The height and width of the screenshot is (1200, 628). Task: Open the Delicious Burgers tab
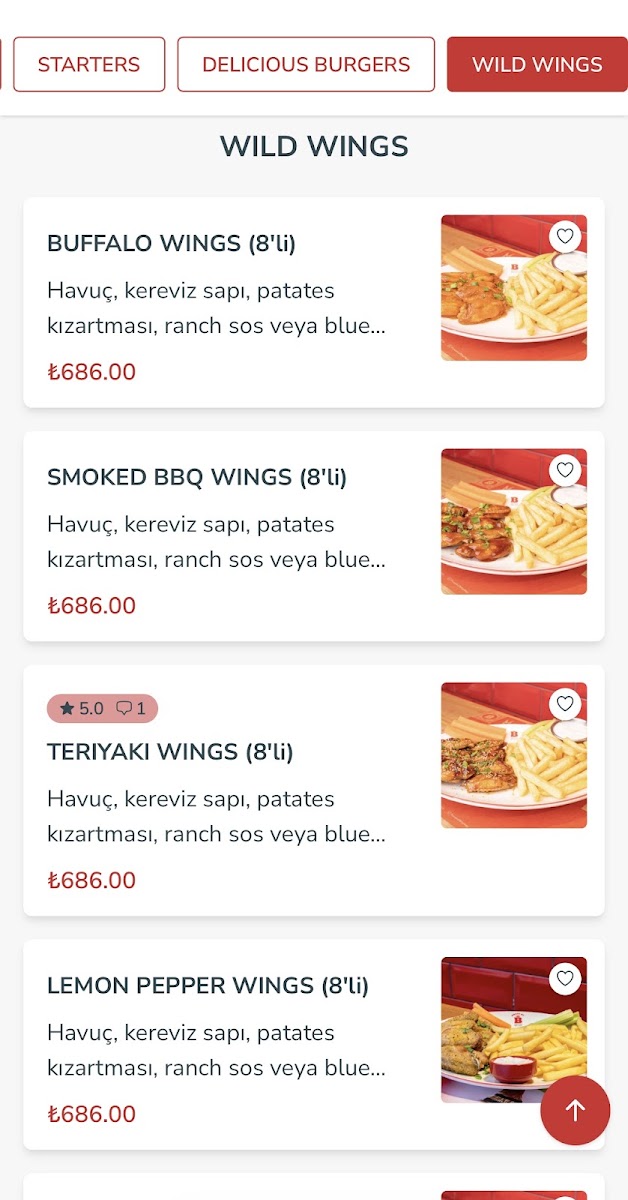306,65
